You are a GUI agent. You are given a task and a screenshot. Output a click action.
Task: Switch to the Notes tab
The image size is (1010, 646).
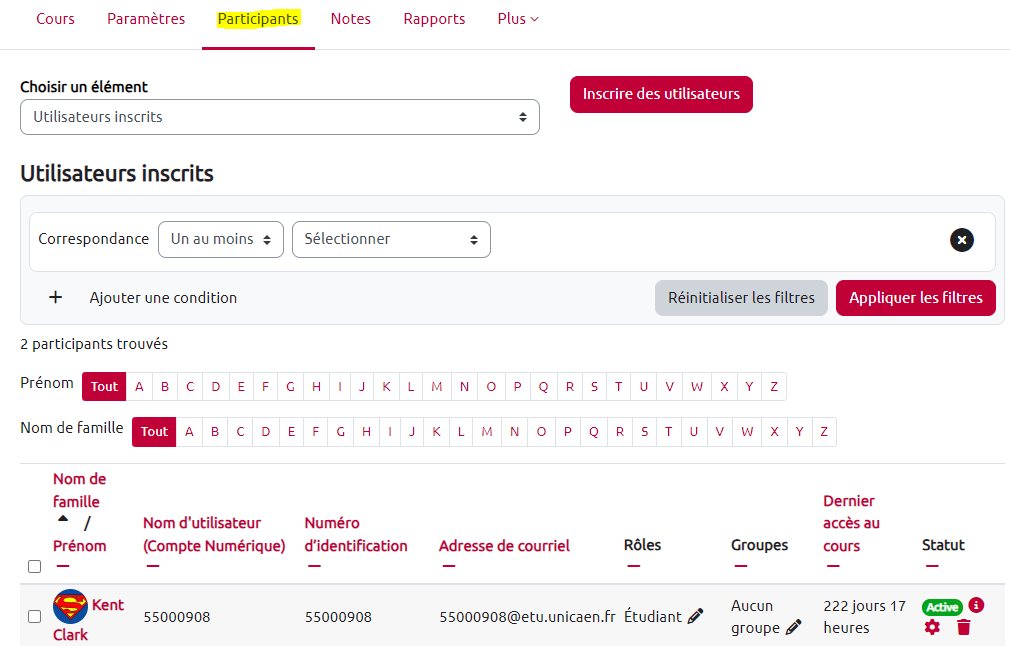tap(350, 19)
